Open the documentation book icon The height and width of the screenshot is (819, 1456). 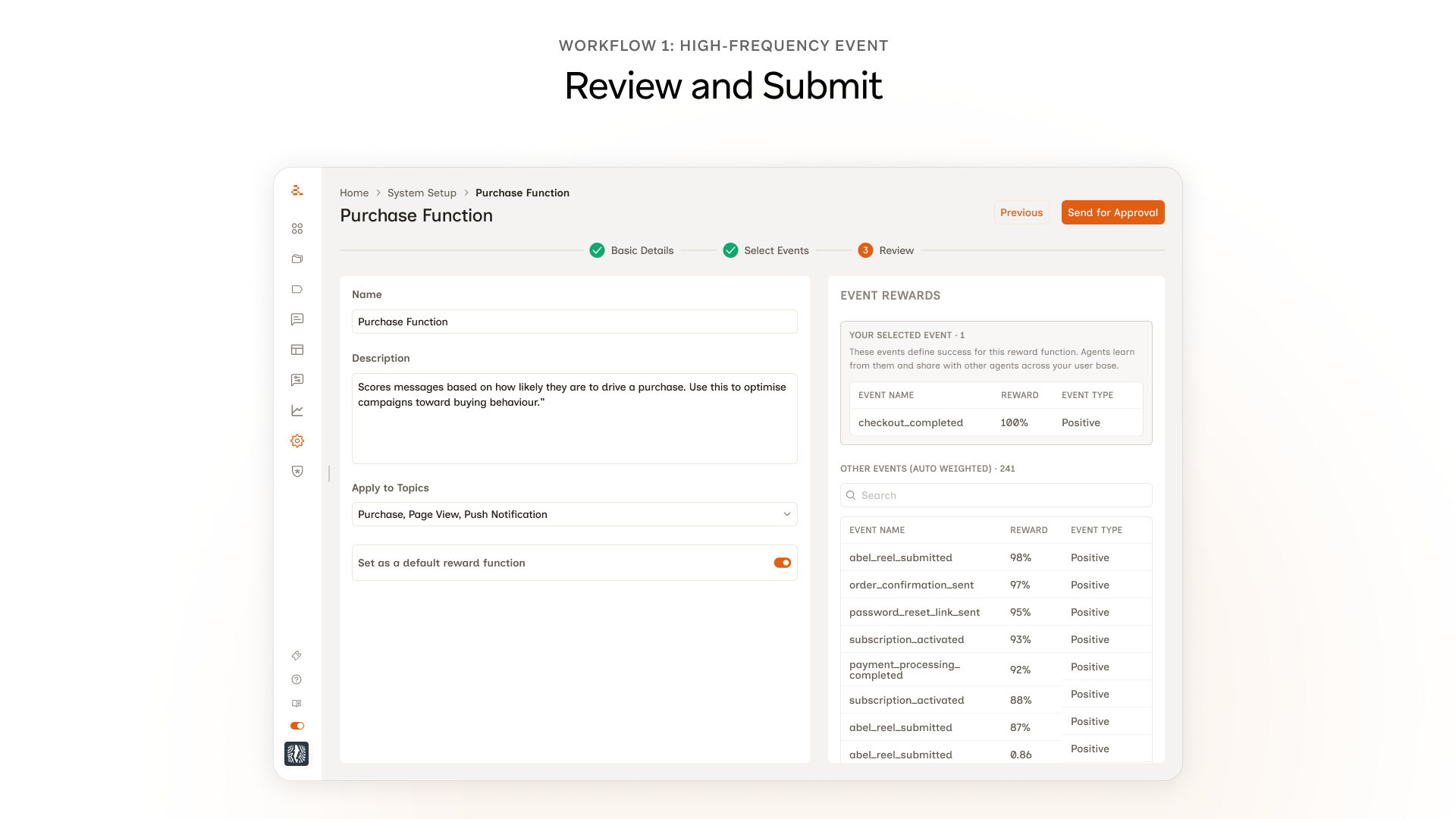297,704
